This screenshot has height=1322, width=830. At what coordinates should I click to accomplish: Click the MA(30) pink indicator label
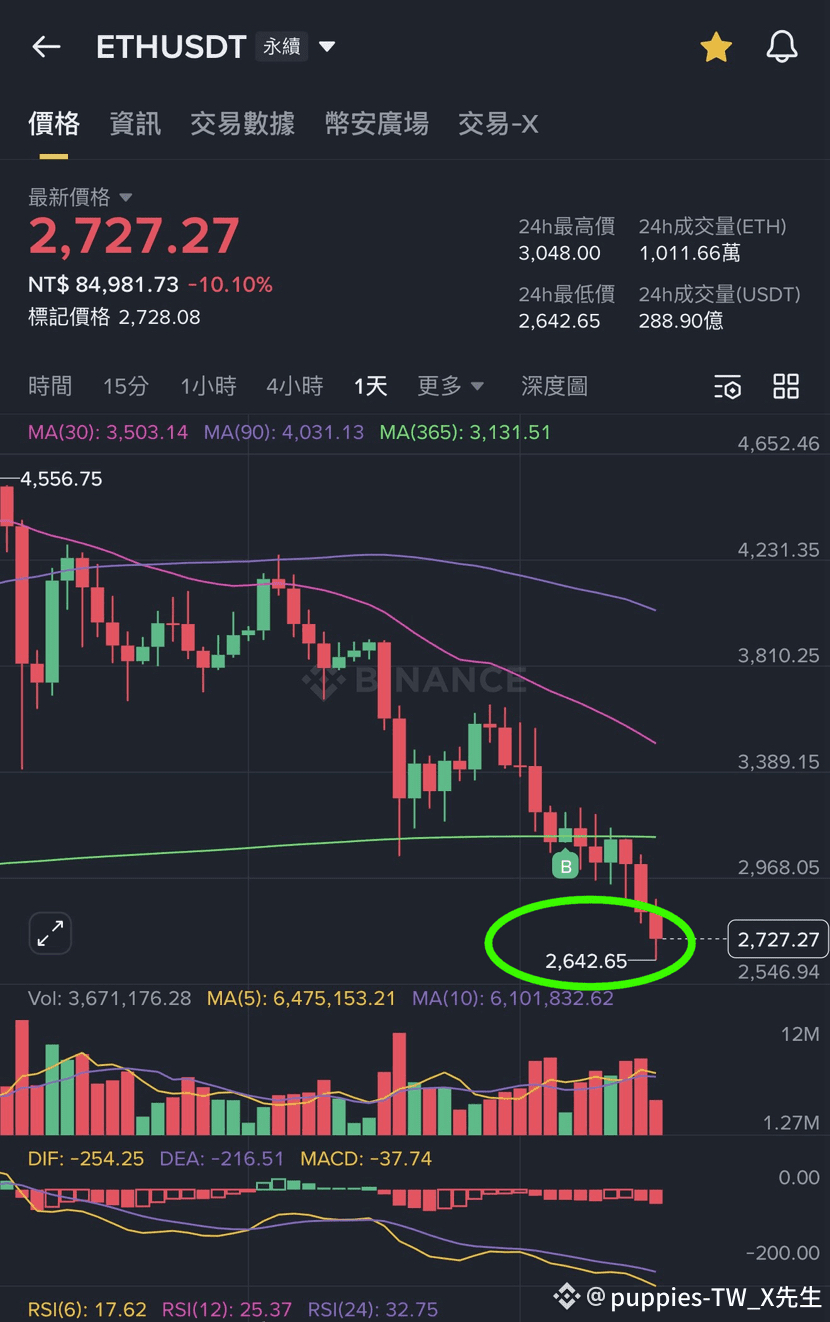108,433
